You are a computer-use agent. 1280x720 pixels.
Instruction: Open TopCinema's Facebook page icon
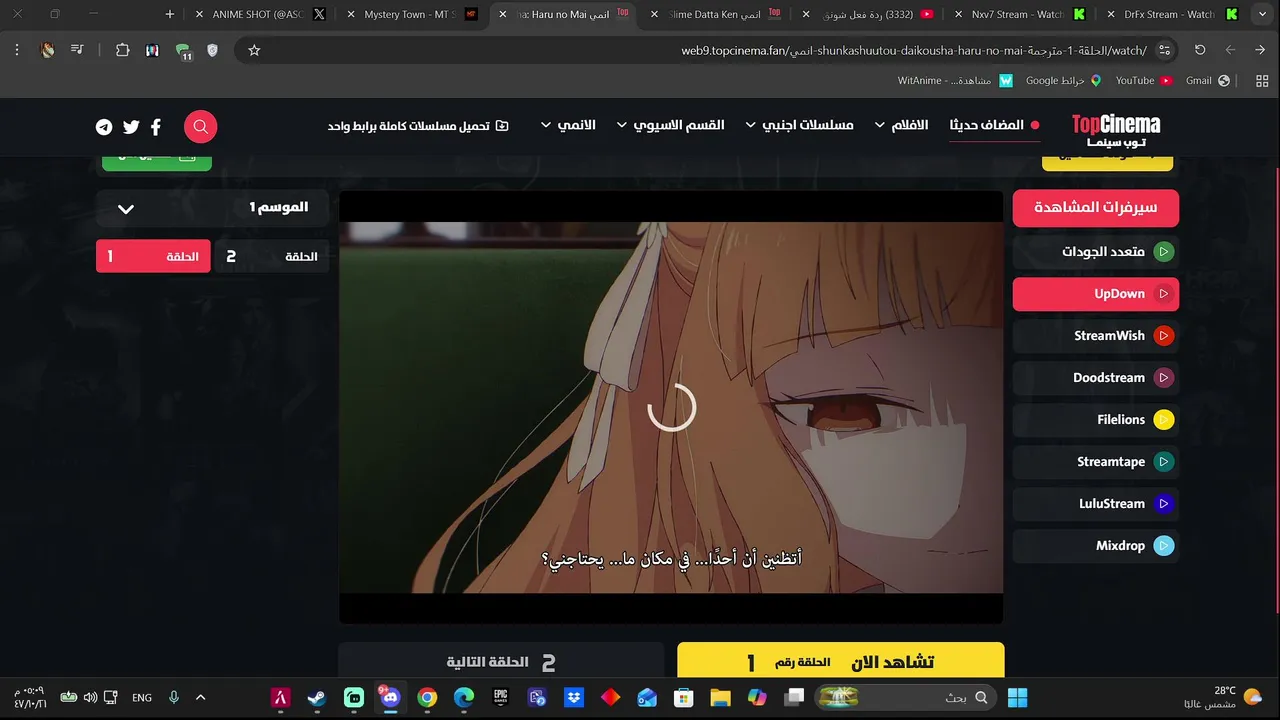point(156,127)
